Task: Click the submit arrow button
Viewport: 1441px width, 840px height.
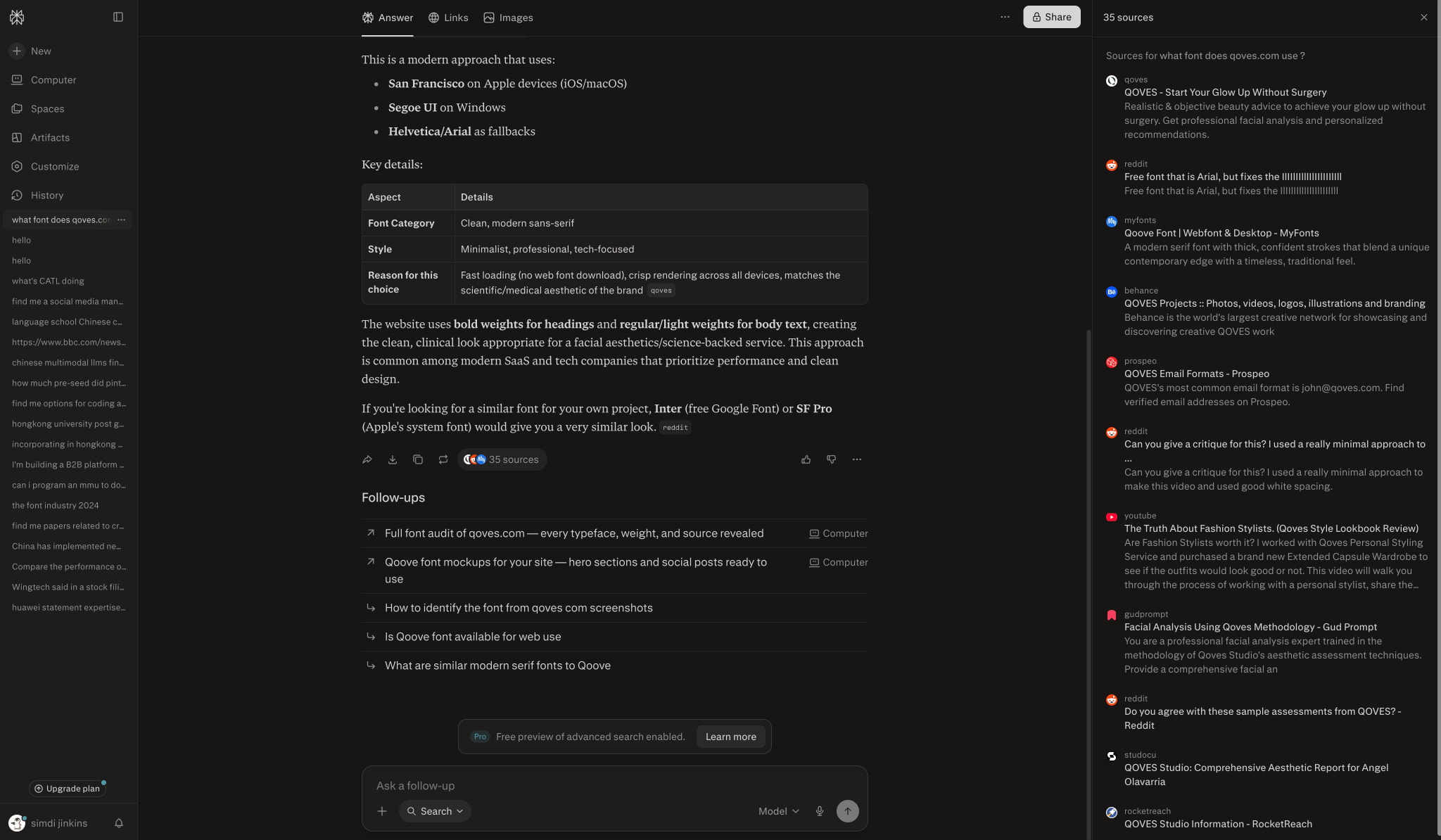Action: coord(847,812)
